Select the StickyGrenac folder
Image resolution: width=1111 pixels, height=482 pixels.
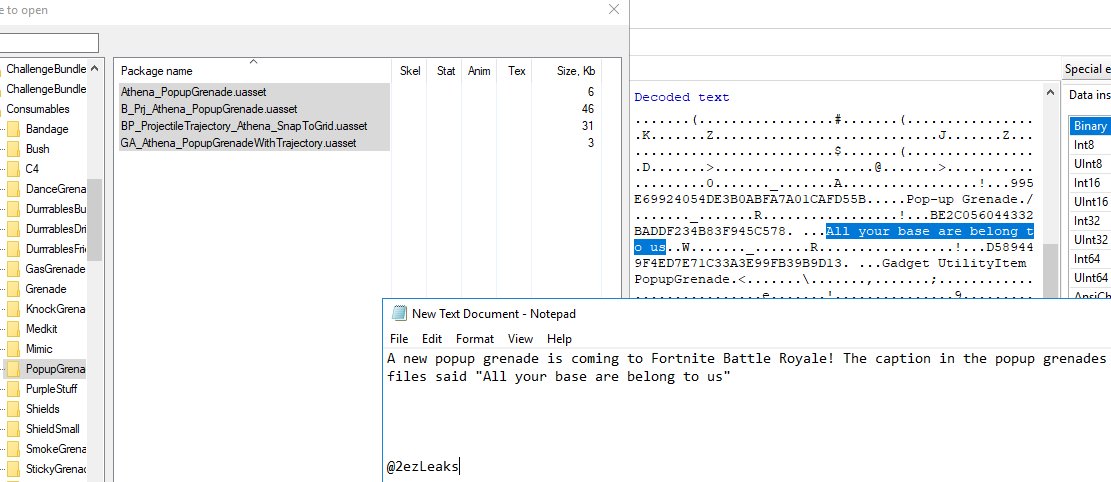click(x=55, y=469)
